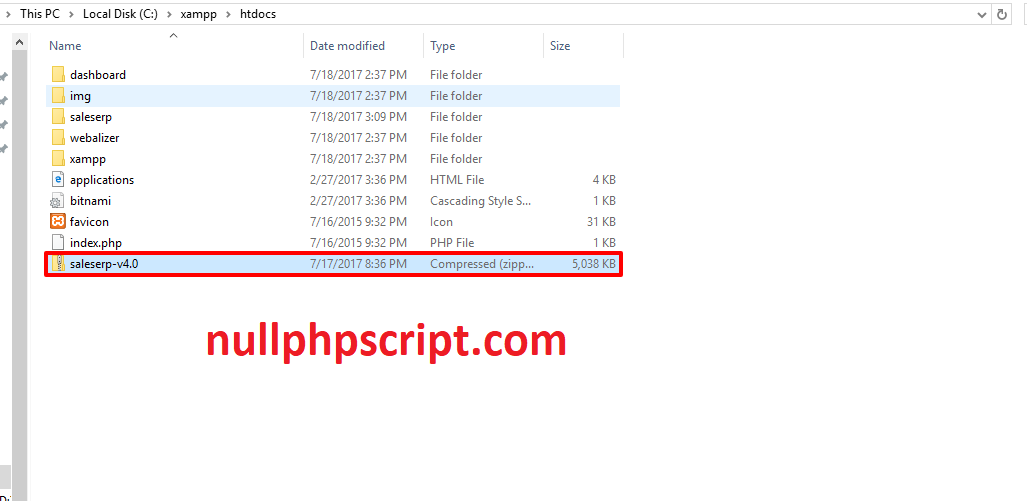1027x501 pixels.
Task: Select the webalizer folder icon
Action: 57,138
